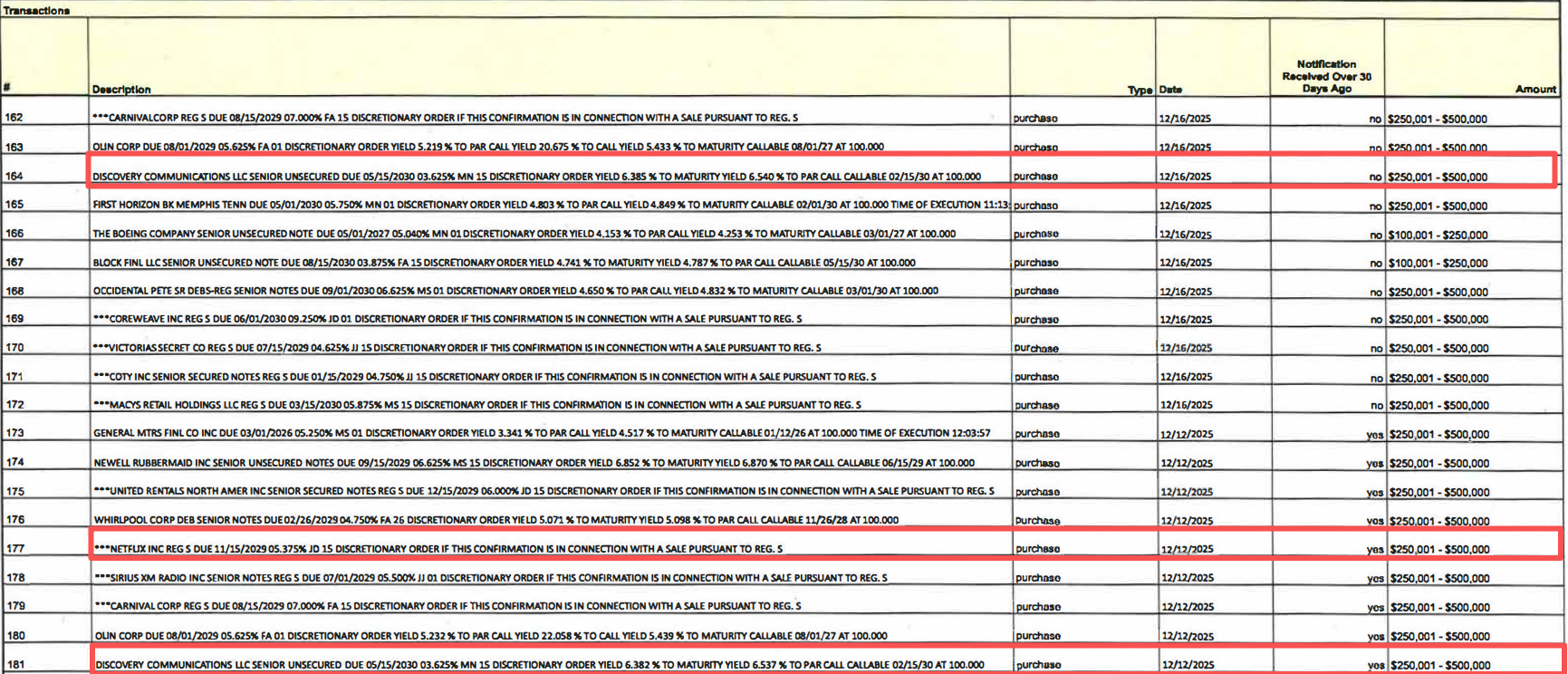Click the 'purchase' type for Sirius XM
This screenshot has width=1568, height=674.
(1038, 578)
